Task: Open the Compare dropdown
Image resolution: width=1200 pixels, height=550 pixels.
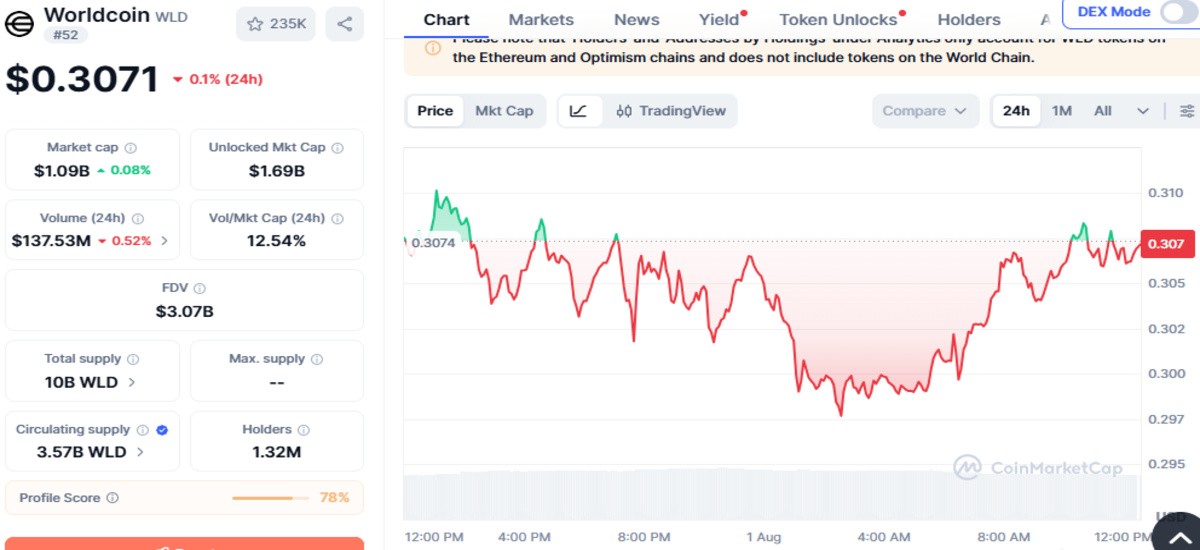Action: 925,111
